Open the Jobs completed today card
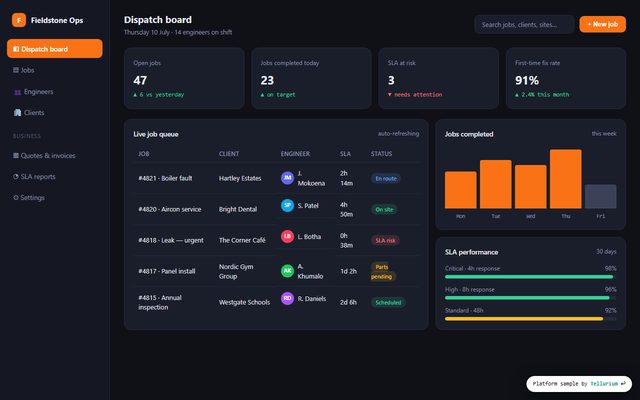This screenshot has height=400, width=640. tap(311, 78)
